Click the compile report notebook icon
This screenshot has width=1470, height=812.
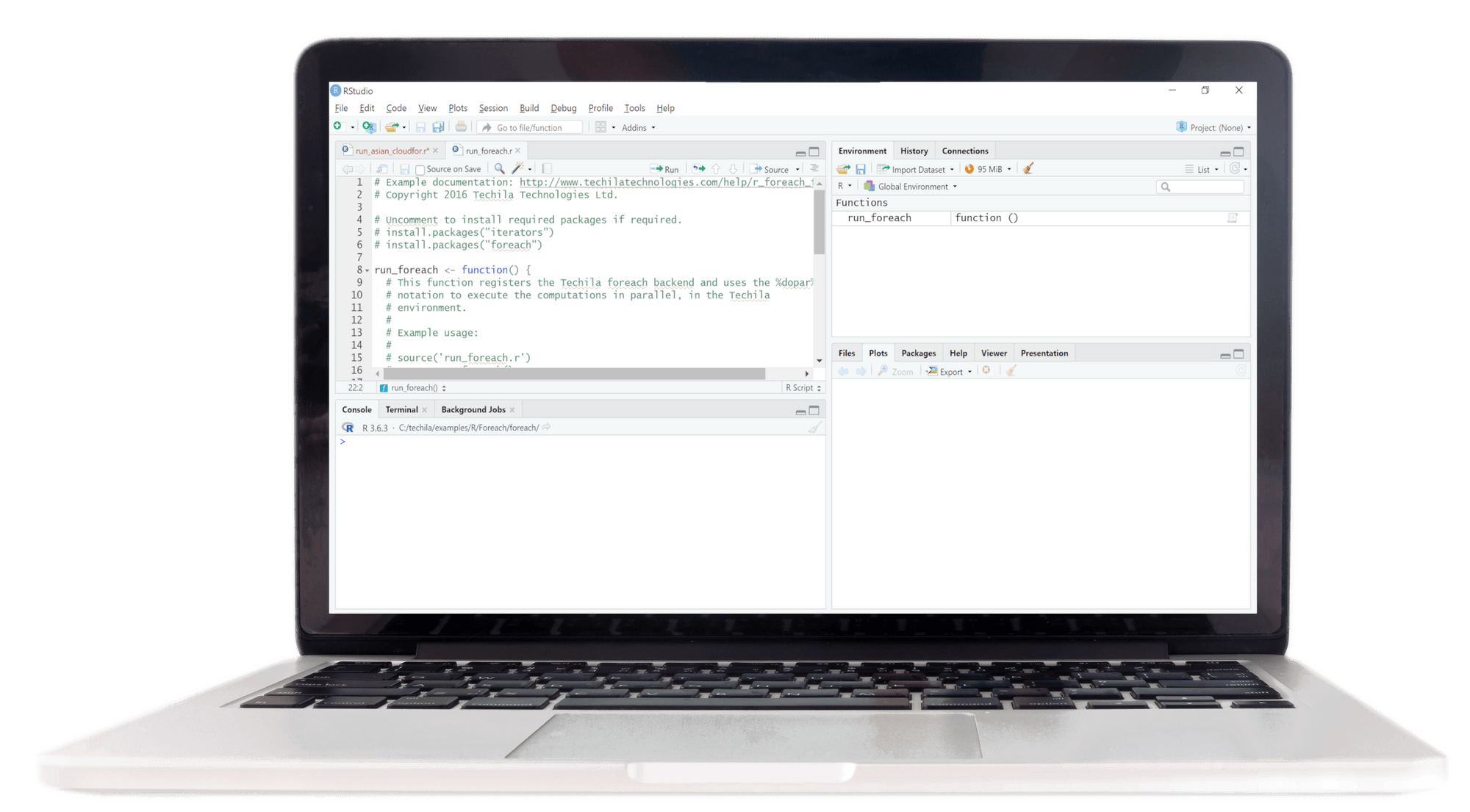[x=547, y=169]
